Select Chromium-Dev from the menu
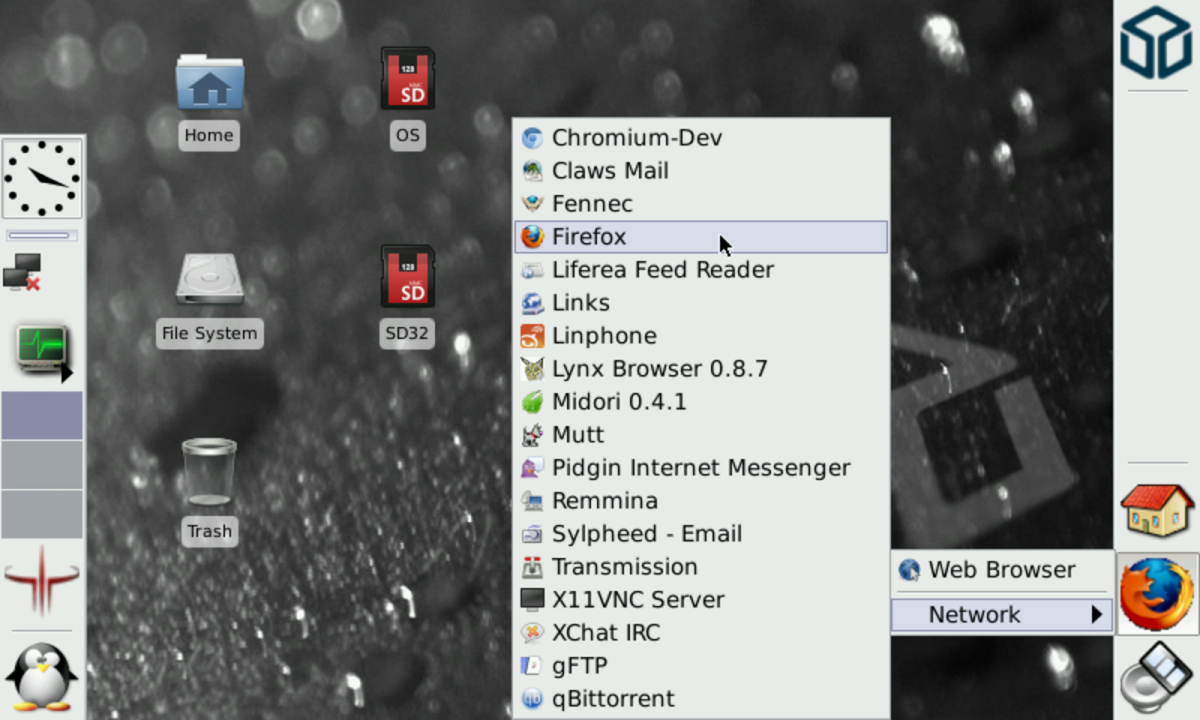Image resolution: width=1200 pixels, height=720 pixels. tap(636, 138)
